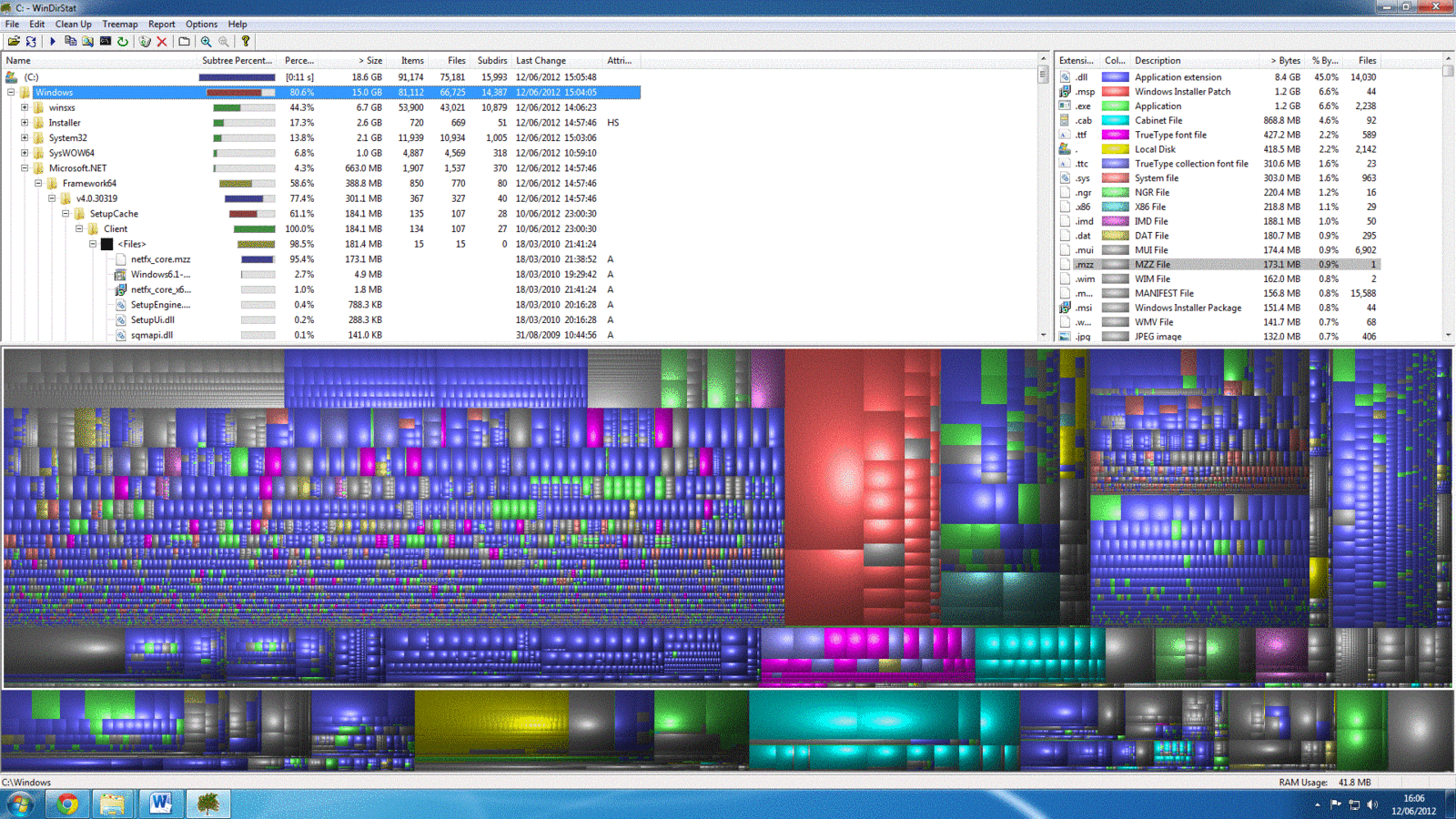Click the Delete to Recycle Bin icon
Viewport: 1456px width, 819px height.
pyautogui.click(x=145, y=41)
